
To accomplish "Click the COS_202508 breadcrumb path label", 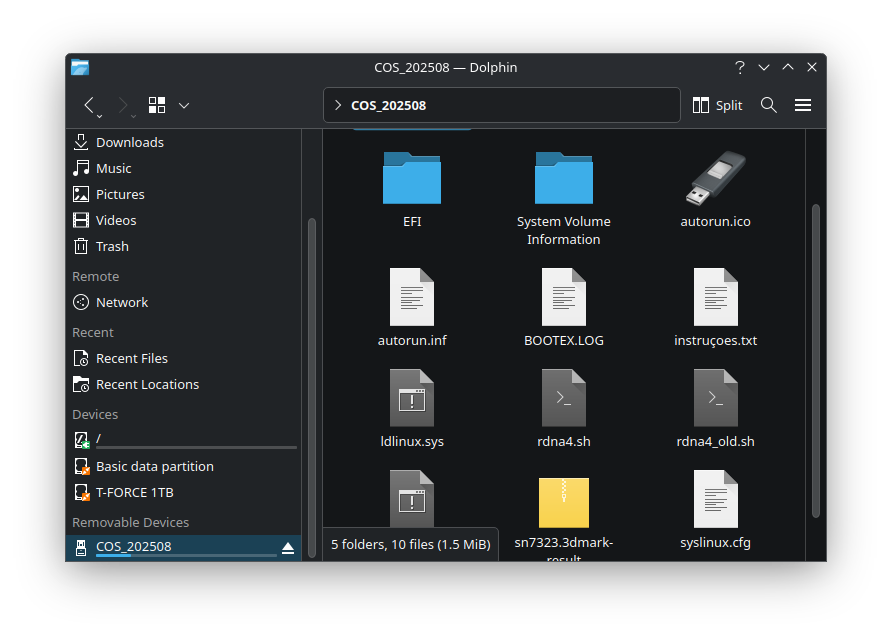I will [x=388, y=105].
